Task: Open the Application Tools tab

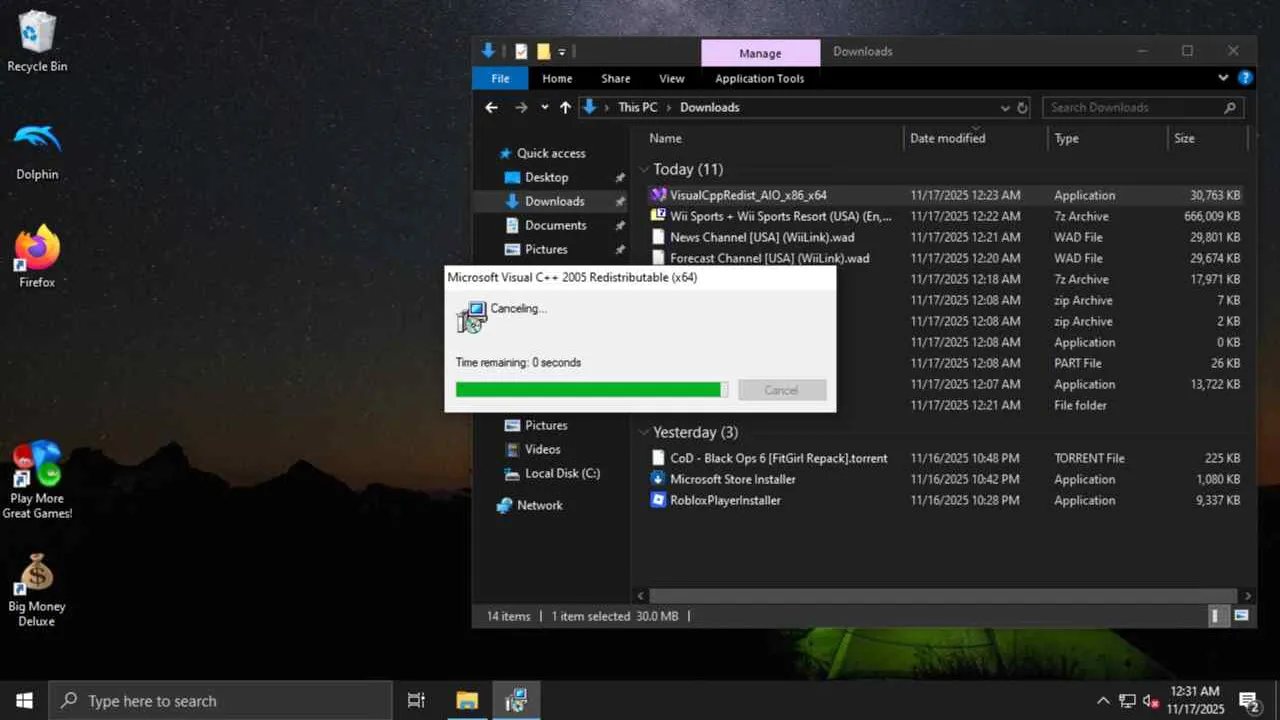Action: 760,78
